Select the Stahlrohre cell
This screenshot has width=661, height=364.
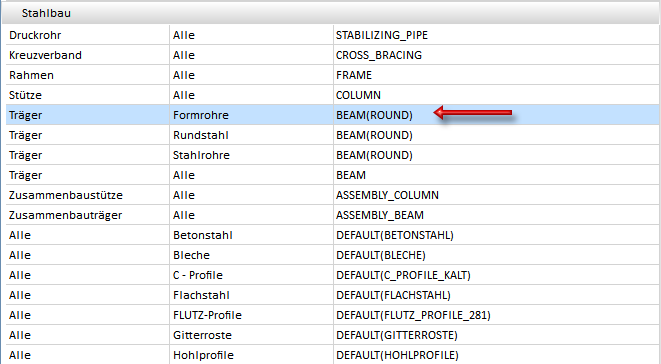click(x=251, y=155)
